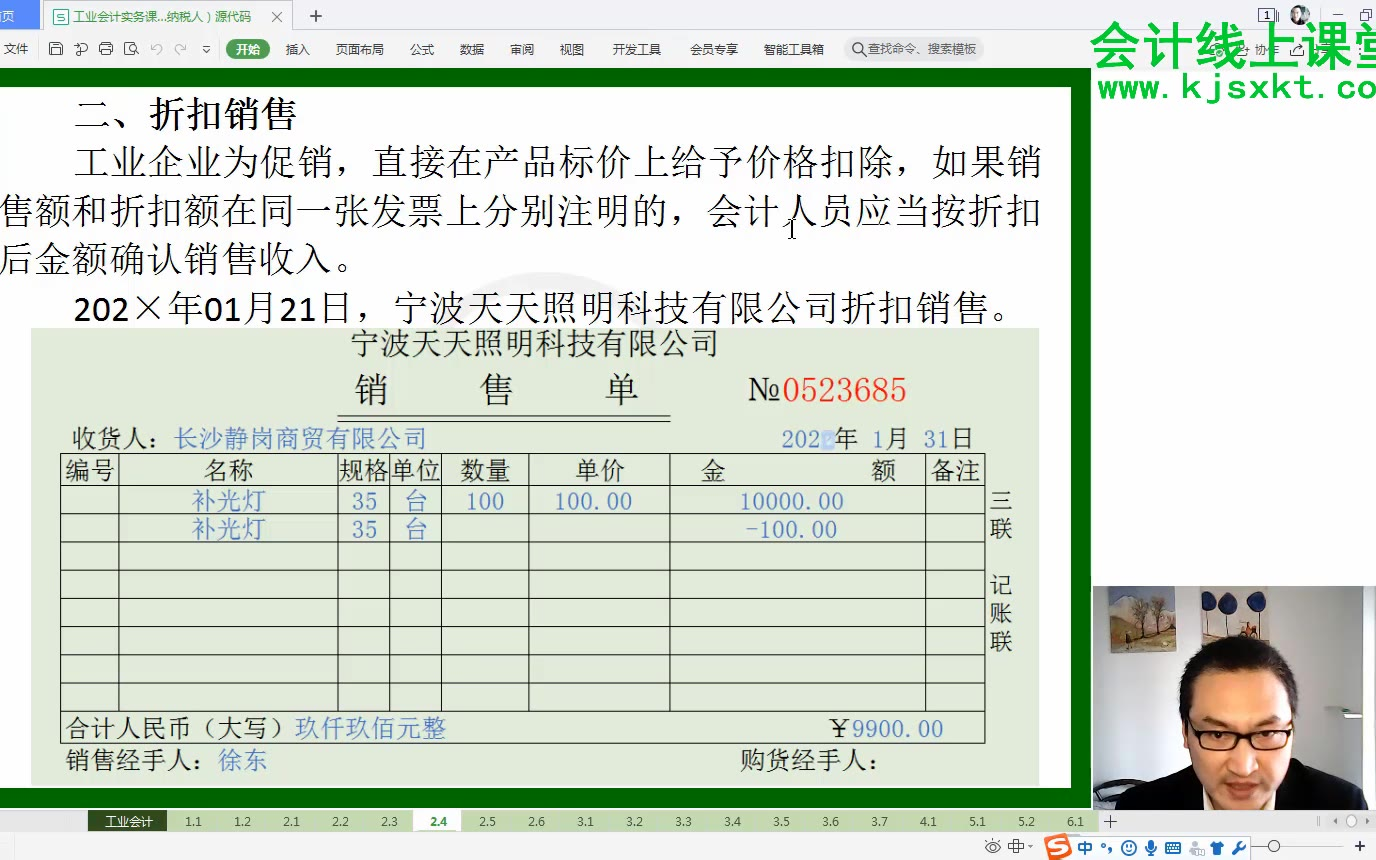Switch to sheet tab 3.3
The image size is (1376, 860).
coord(683,821)
